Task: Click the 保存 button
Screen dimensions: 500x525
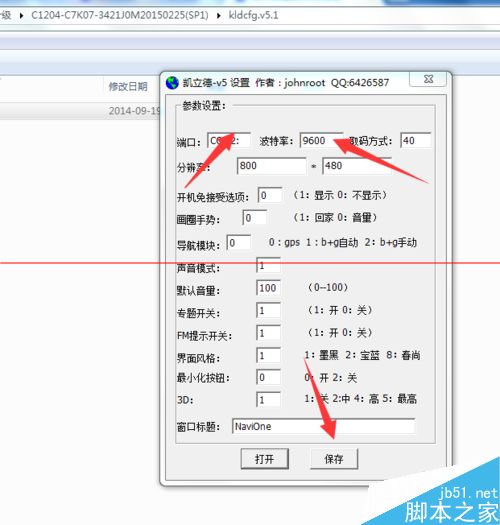Action: click(334, 459)
